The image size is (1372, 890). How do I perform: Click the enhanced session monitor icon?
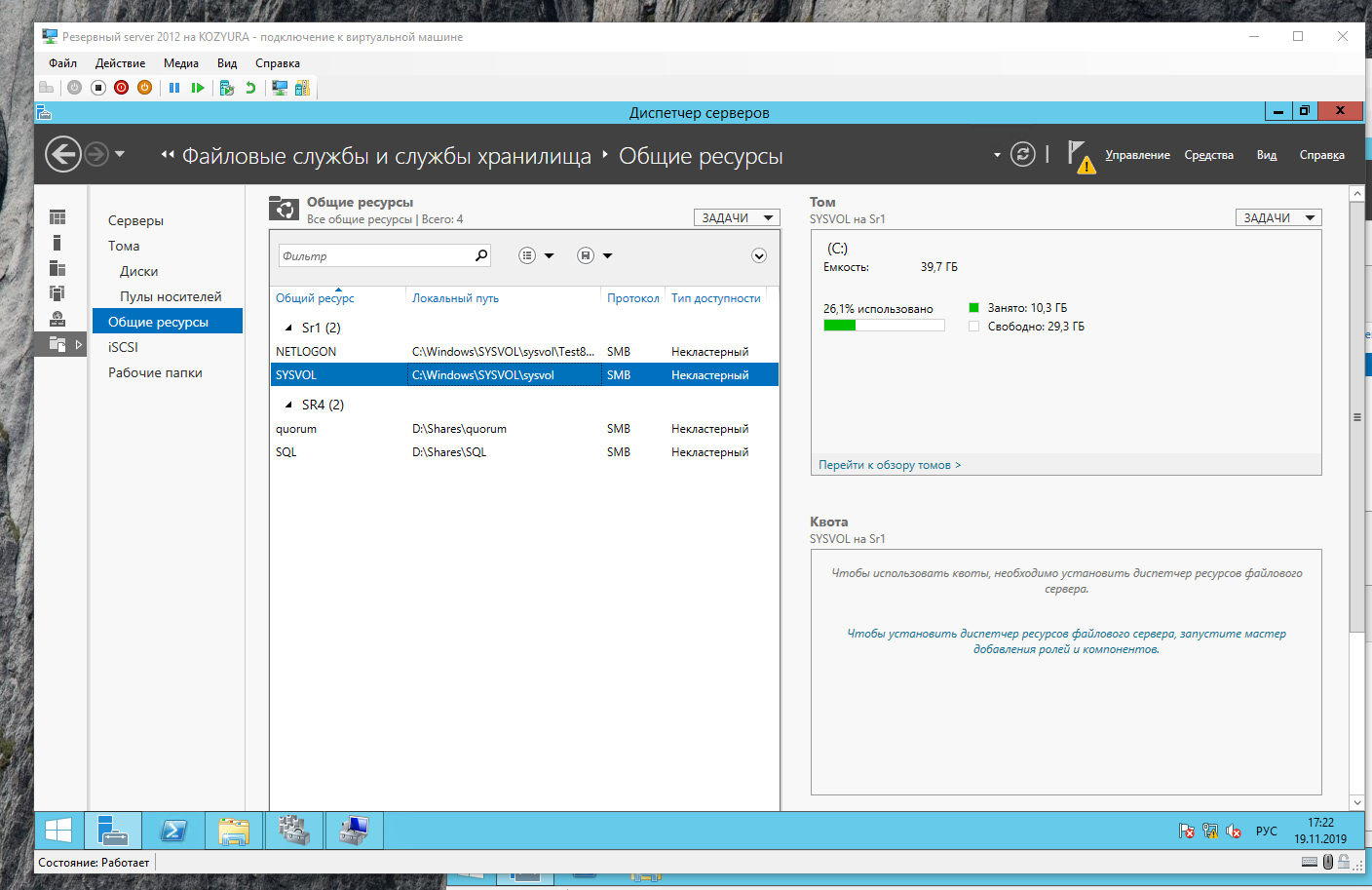[x=280, y=88]
